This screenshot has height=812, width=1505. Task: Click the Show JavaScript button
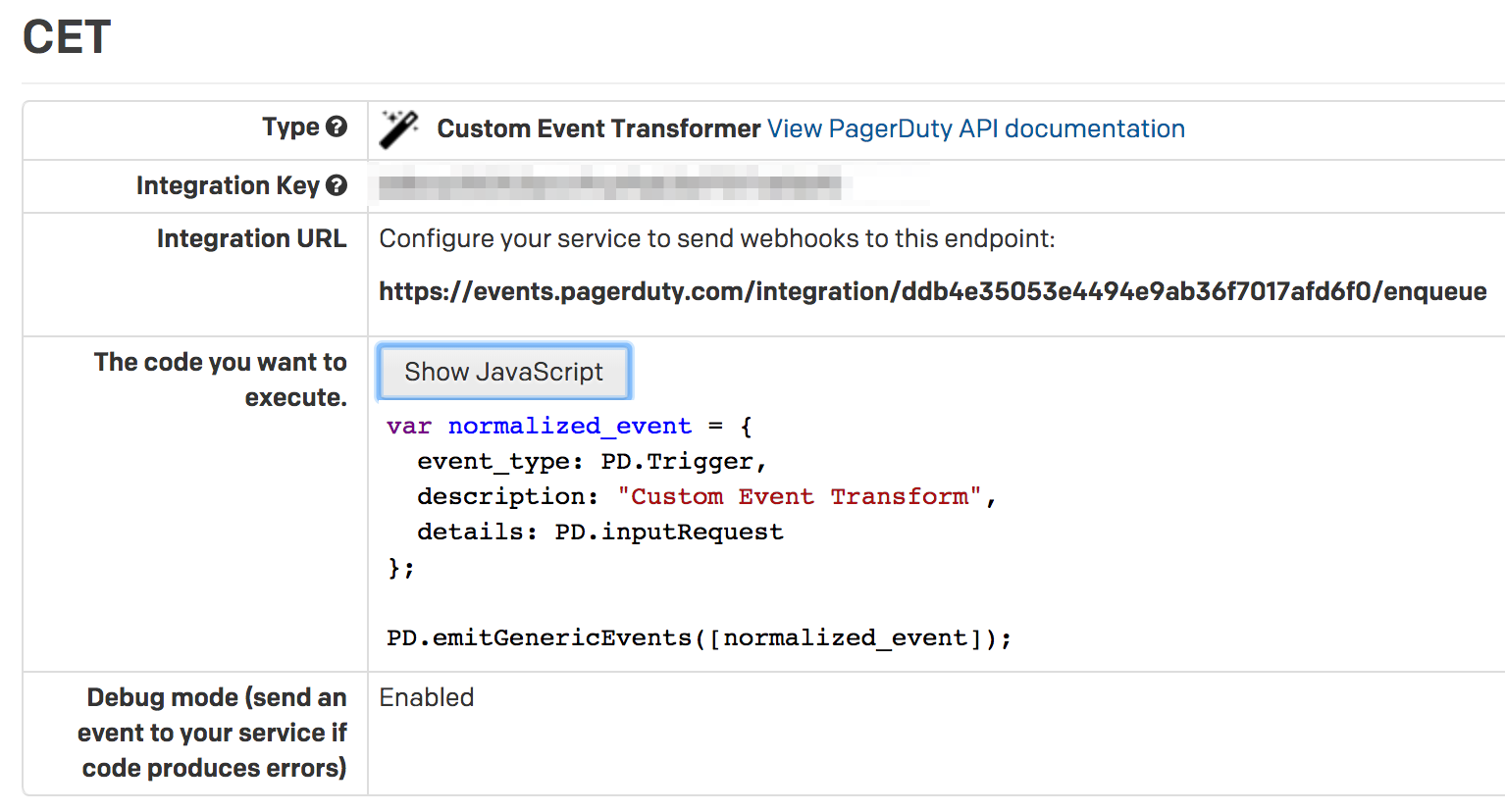point(503,372)
